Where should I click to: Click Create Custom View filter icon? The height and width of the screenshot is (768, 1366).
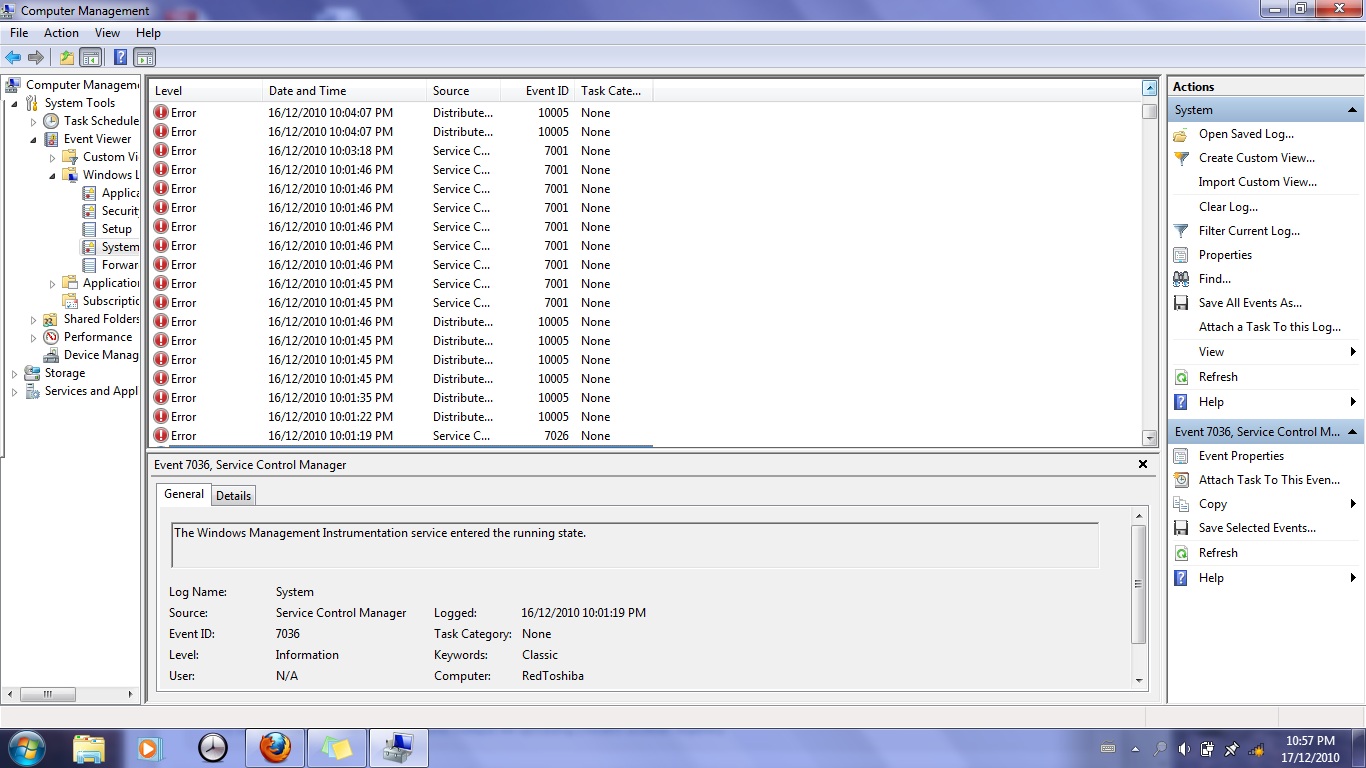(1181, 158)
